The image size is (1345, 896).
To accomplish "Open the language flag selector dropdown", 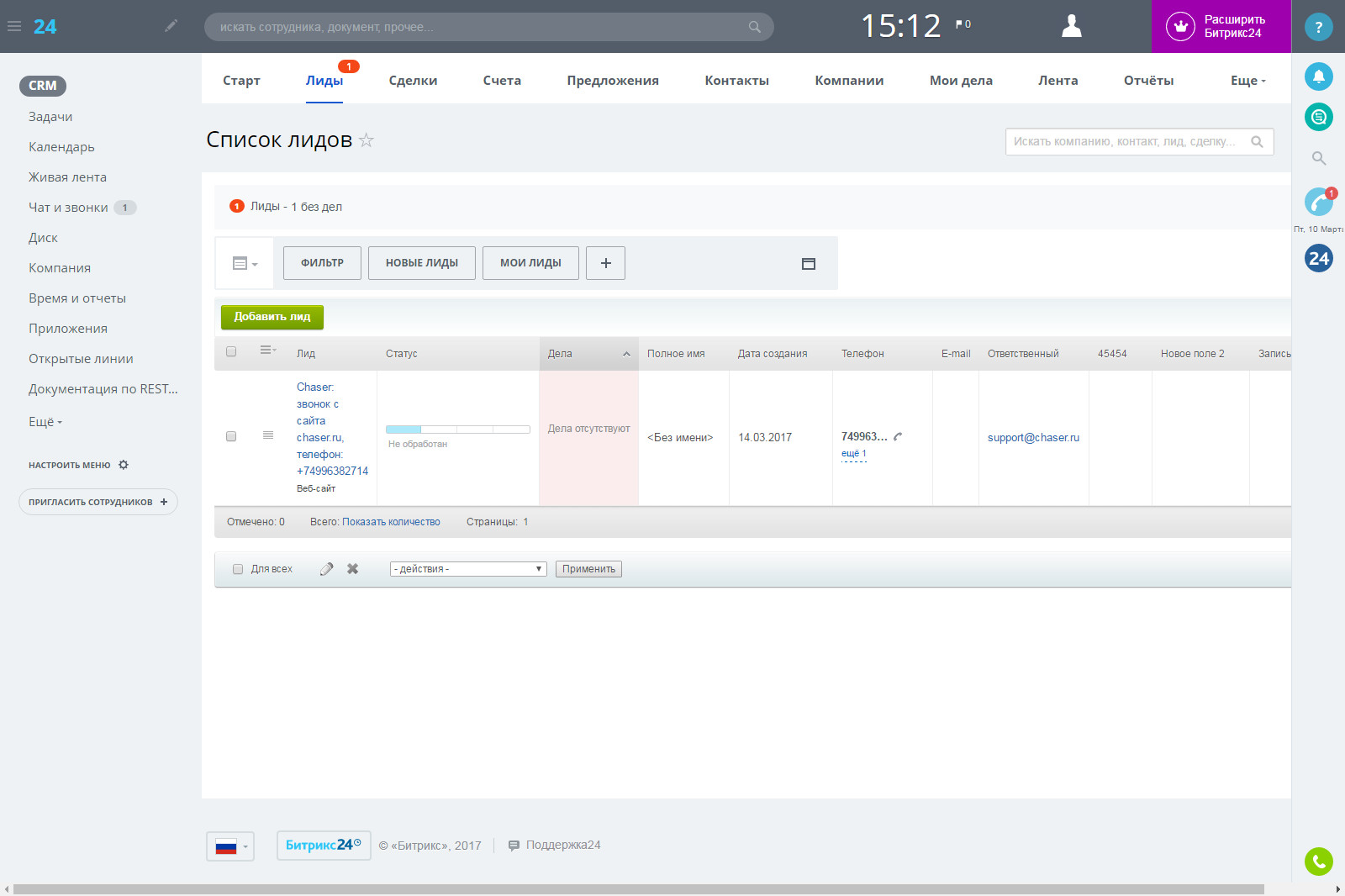I will [230, 846].
